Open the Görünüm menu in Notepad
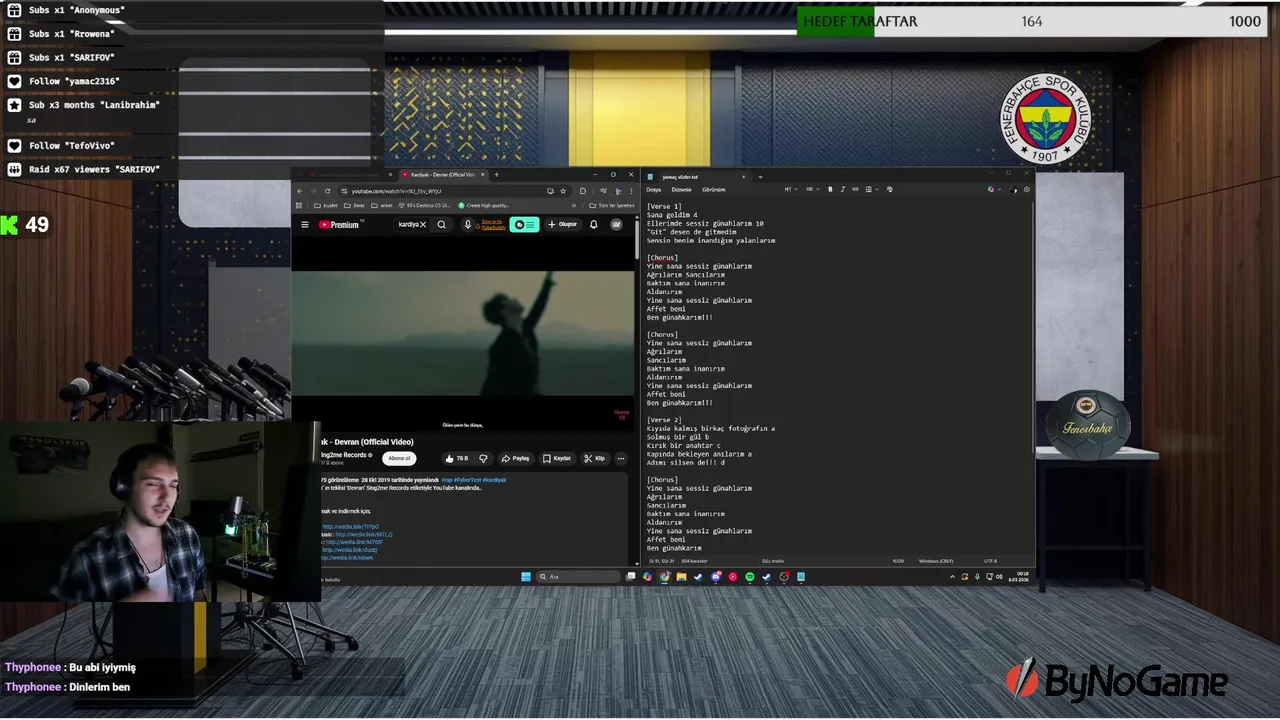 [x=714, y=189]
